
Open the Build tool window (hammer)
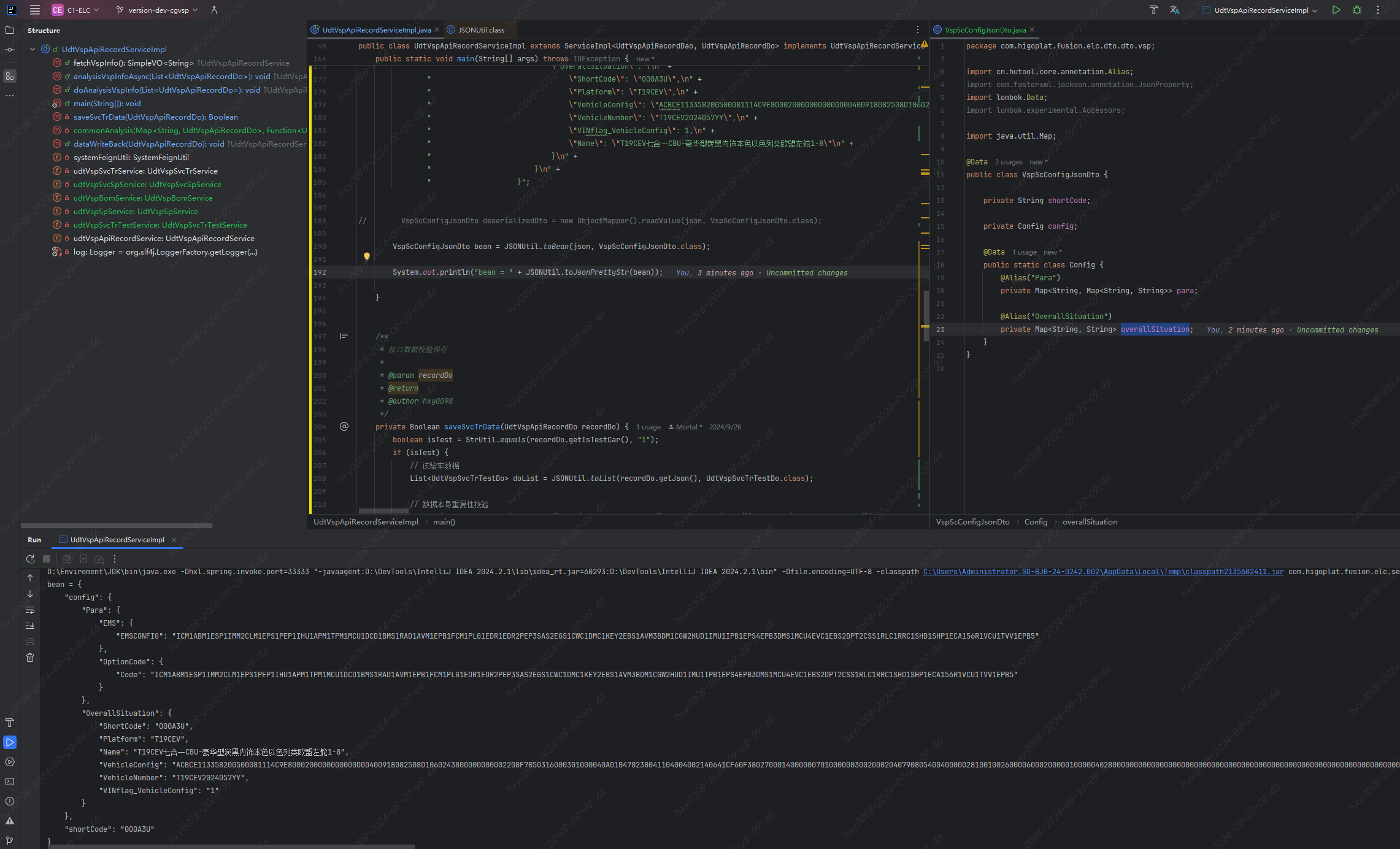pyautogui.click(x=10, y=723)
